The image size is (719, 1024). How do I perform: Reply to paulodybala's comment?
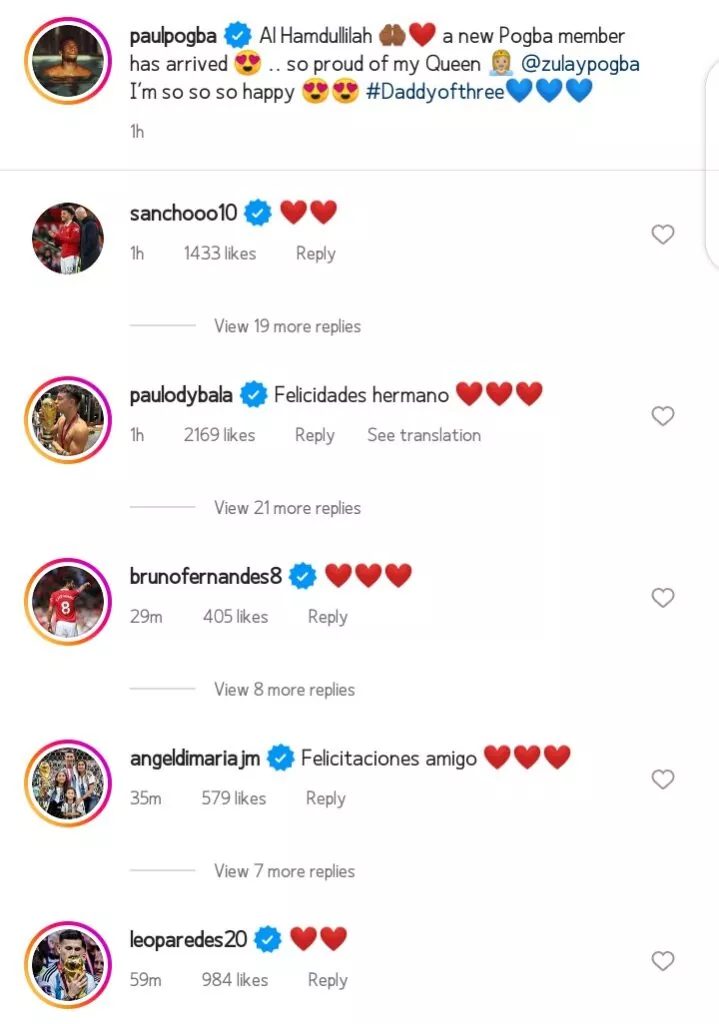315,435
